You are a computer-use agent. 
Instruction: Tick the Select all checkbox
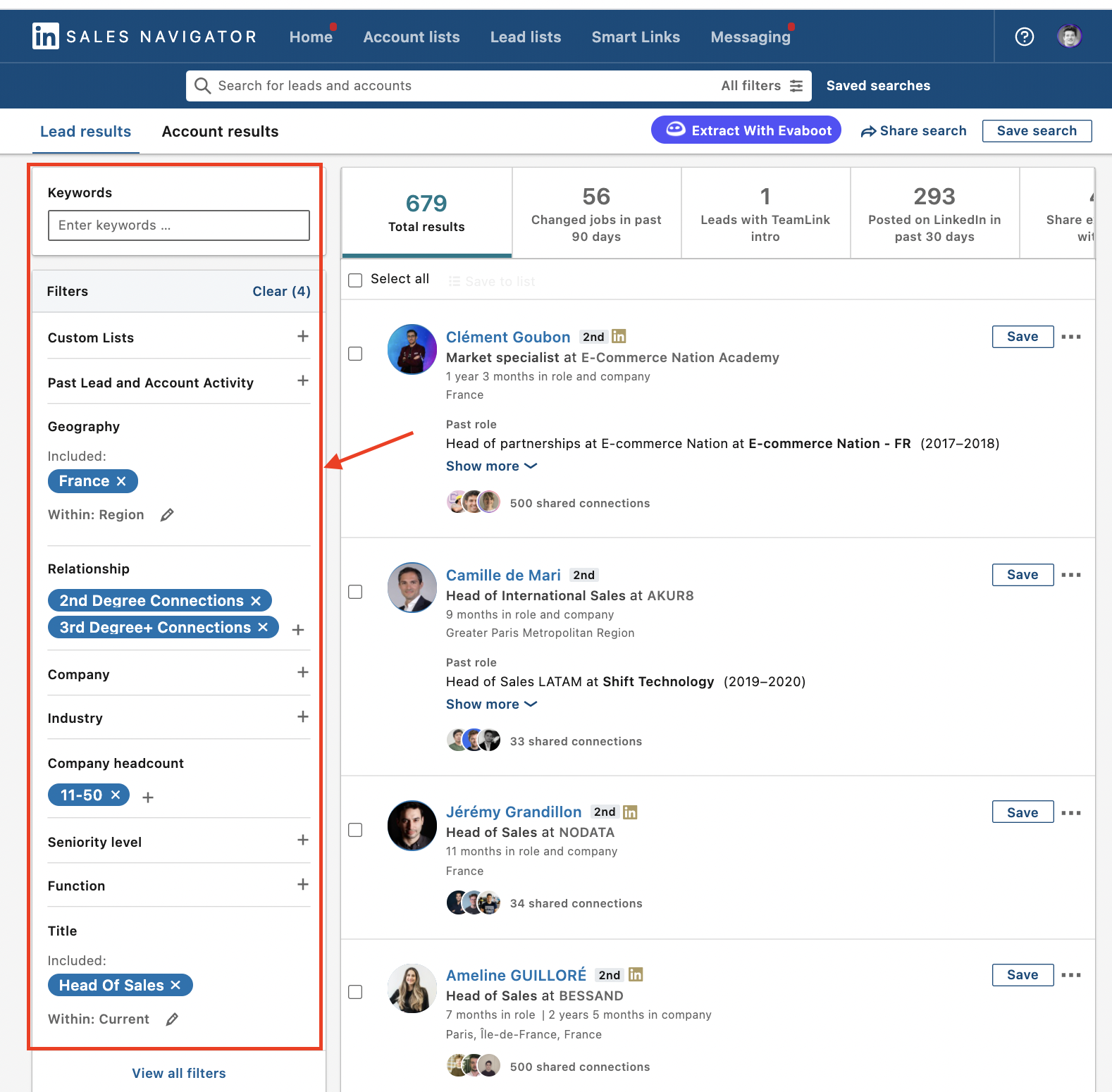click(x=356, y=280)
